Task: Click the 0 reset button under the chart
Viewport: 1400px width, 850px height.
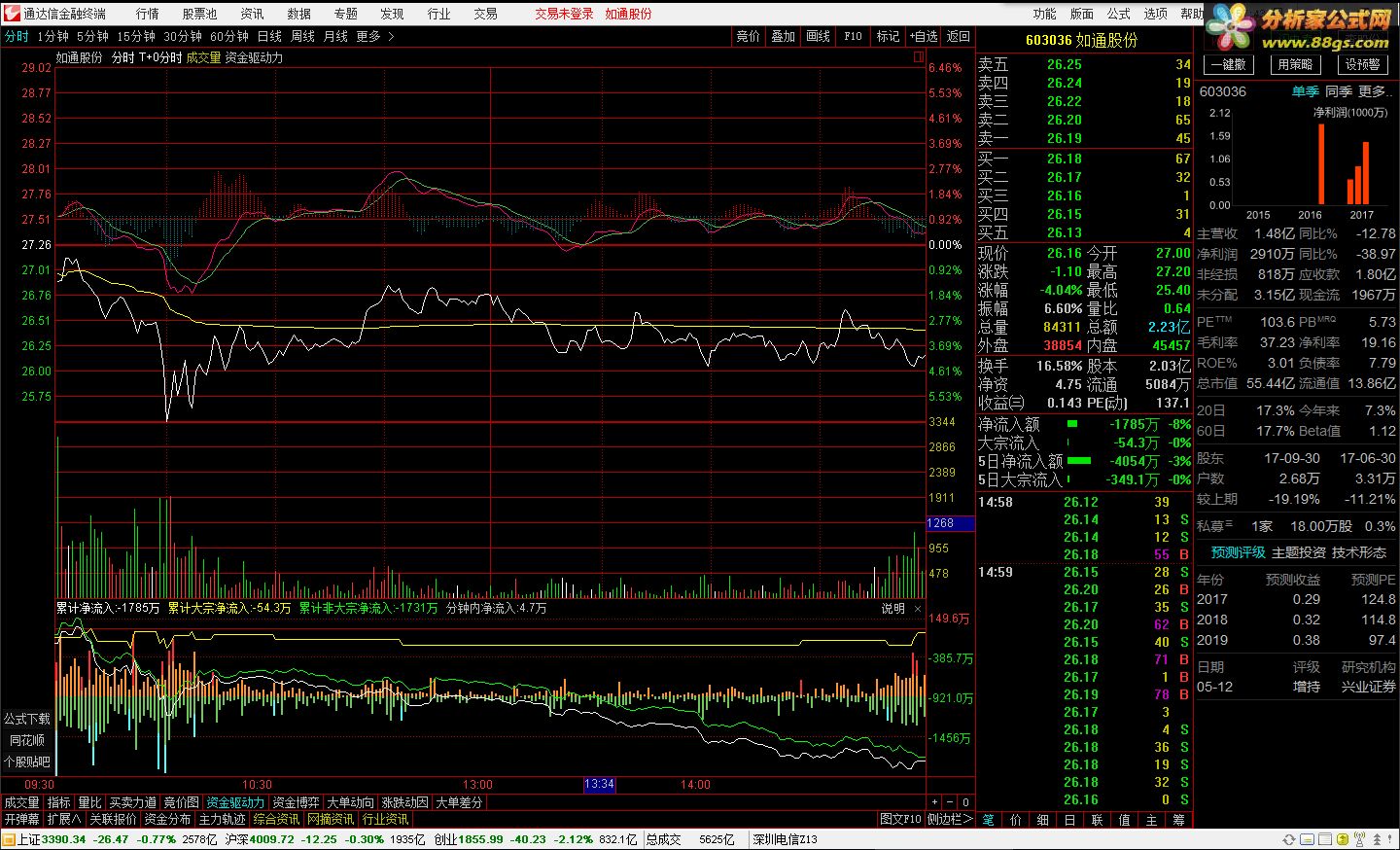Action: (x=964, y=802)
